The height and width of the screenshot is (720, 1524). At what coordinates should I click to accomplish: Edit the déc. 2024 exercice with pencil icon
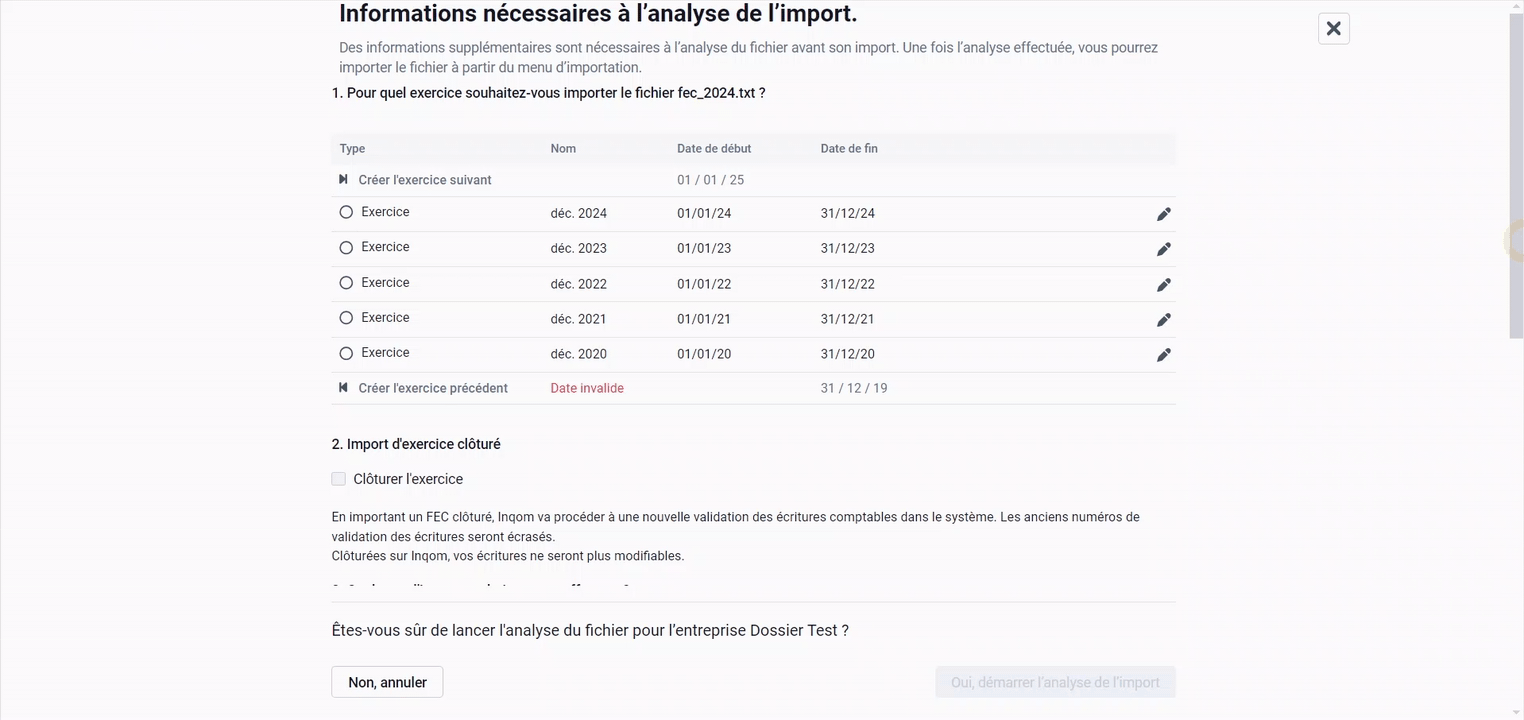click(1163, 214)
